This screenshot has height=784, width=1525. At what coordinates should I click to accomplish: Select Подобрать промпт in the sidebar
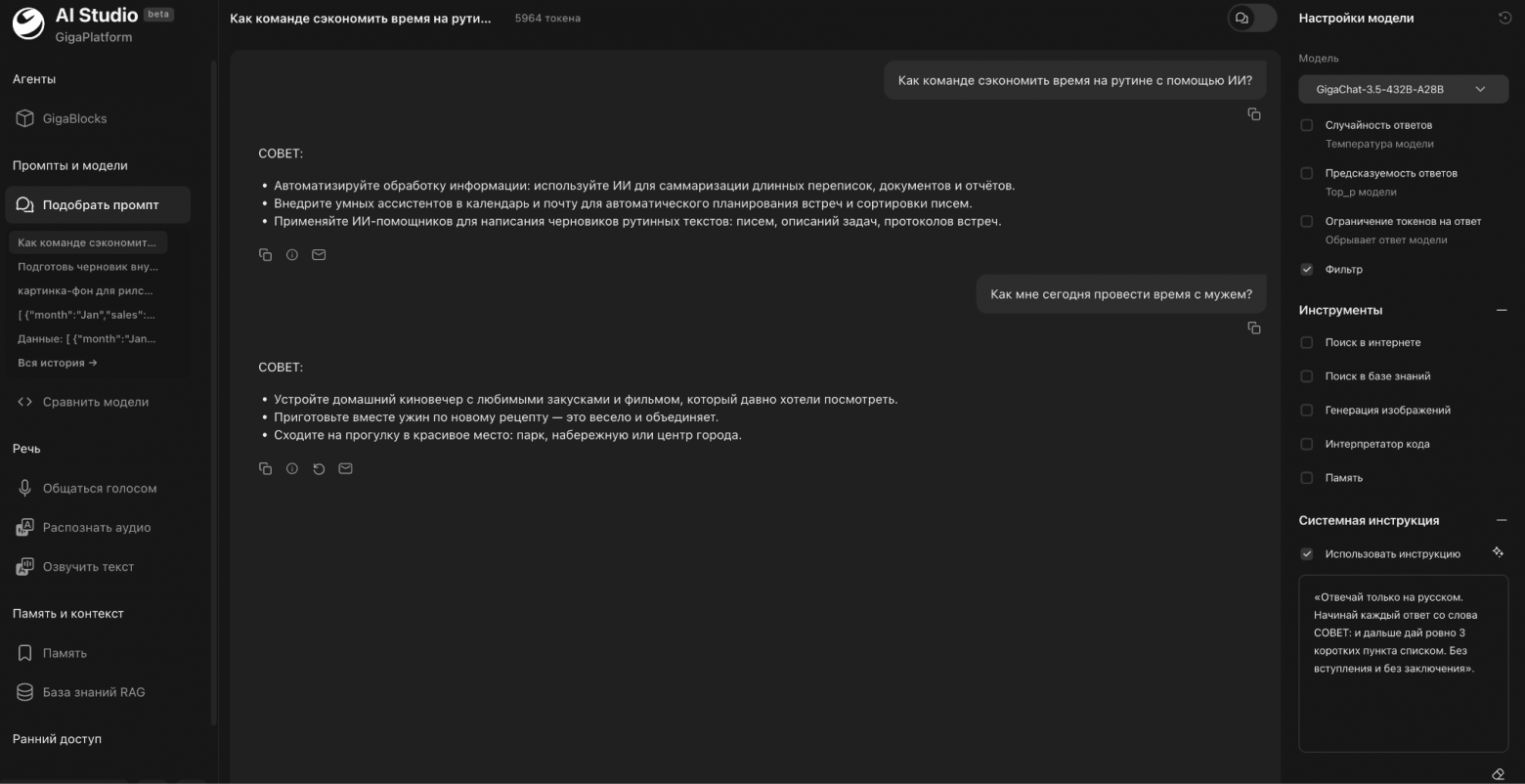[98, 205]
